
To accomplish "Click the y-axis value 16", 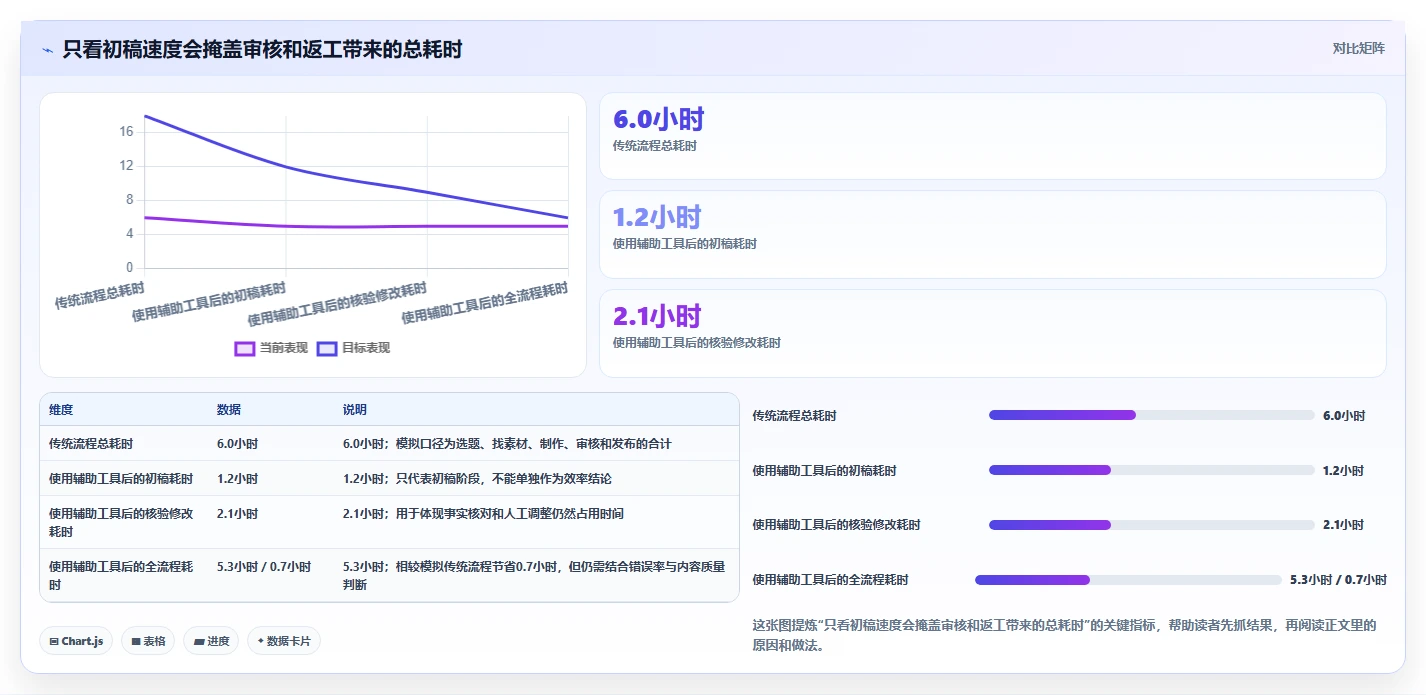I will click(x=126, y=132).
